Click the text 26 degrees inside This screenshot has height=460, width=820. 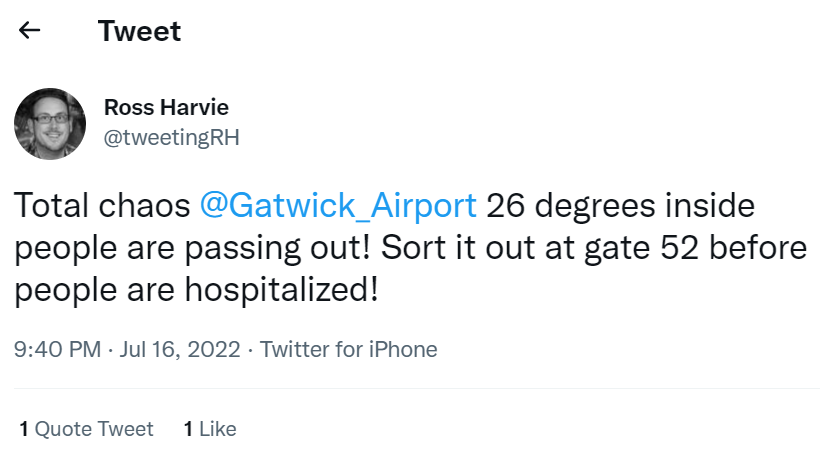(x=620, y=207)
